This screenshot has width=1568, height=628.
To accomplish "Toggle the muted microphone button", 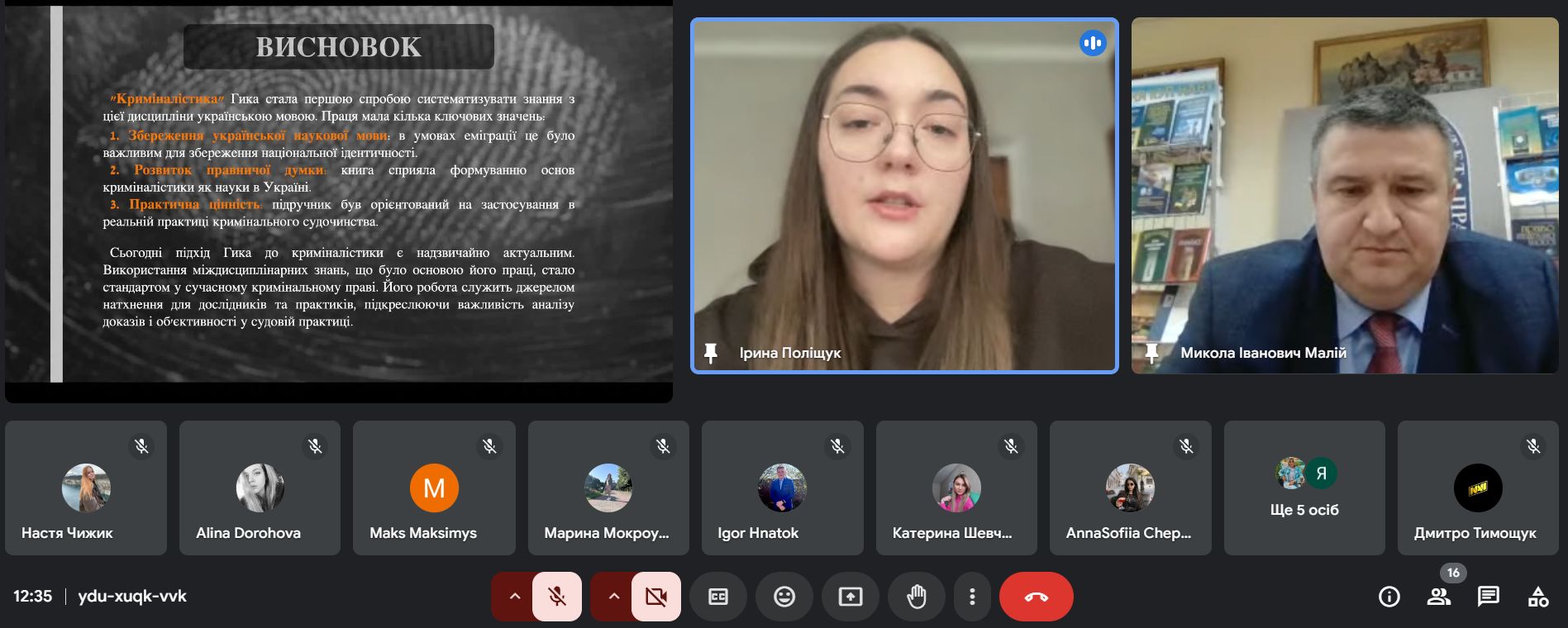I will point(557,596).
